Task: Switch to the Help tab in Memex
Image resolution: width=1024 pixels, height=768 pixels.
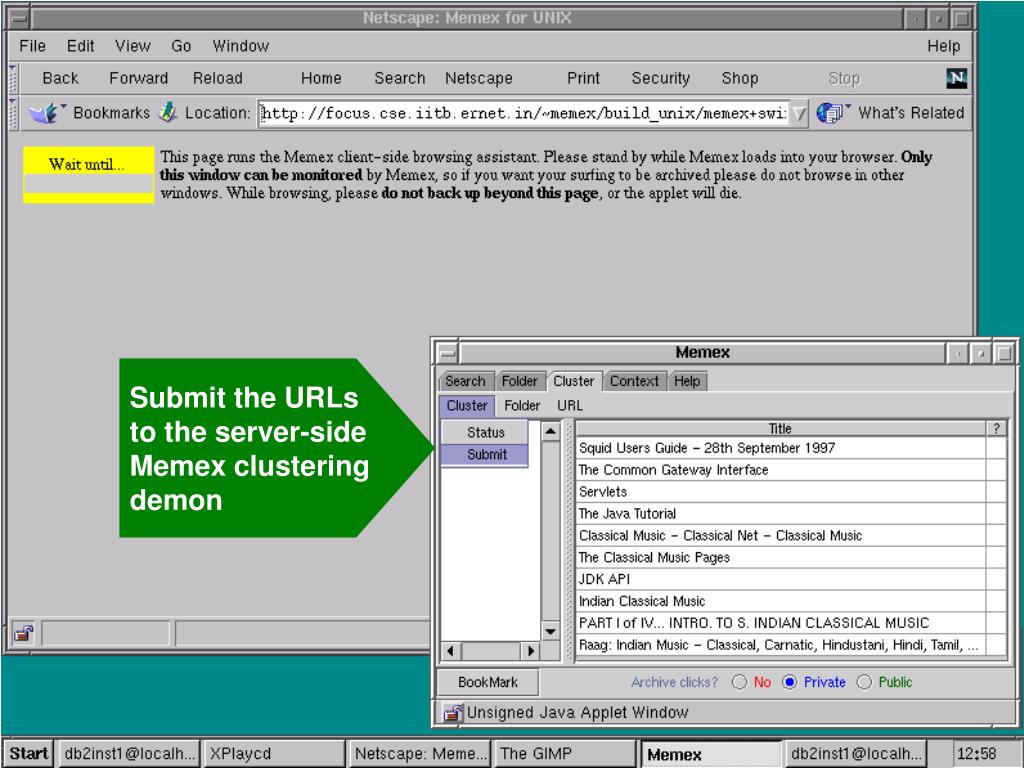Action: click(x=687, y=381)
